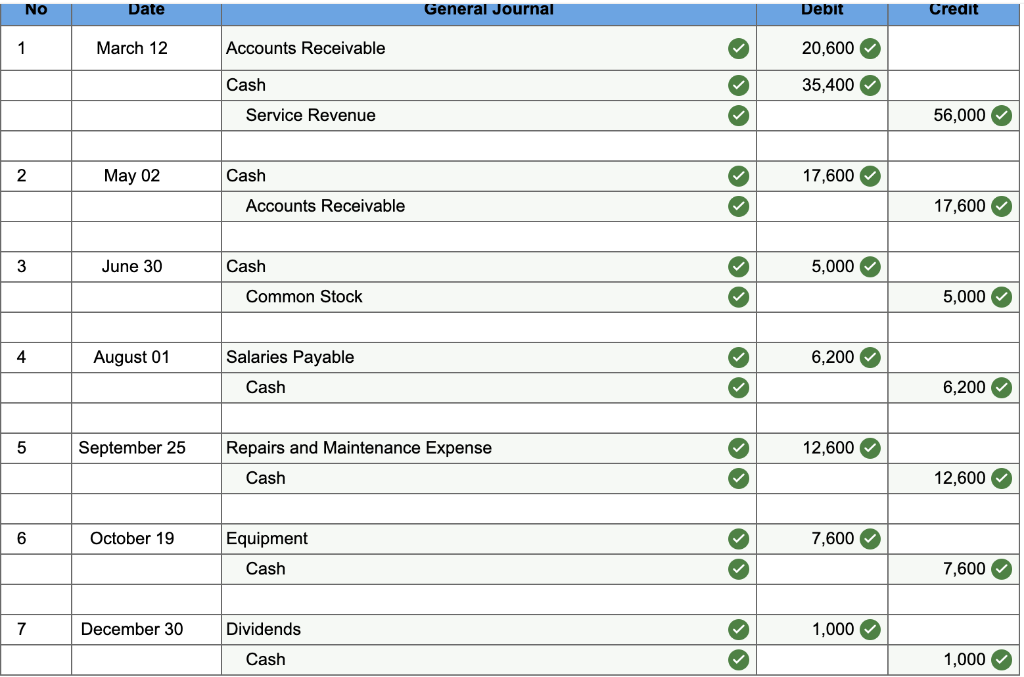Select the checkmark next to Equipment
This screenshot has width=1024, height=677.
[739, 538]
